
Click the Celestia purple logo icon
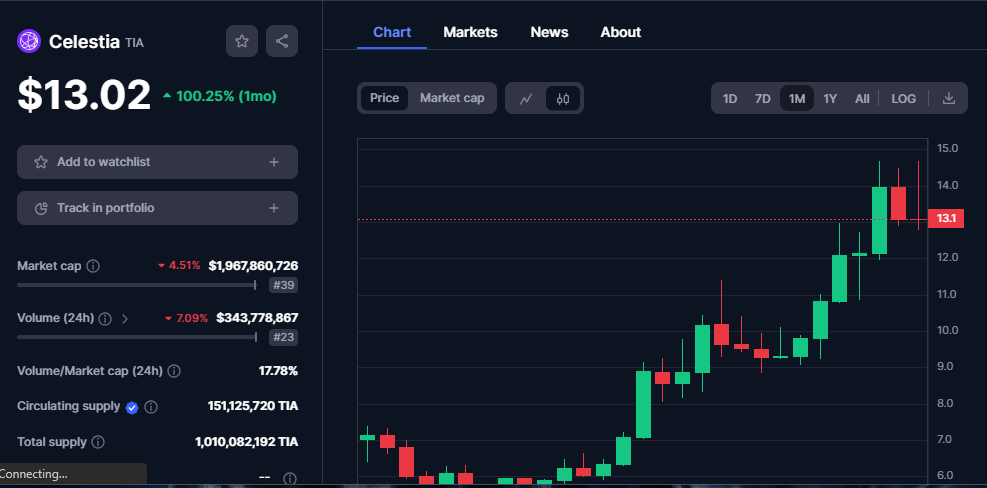[29, 42]
